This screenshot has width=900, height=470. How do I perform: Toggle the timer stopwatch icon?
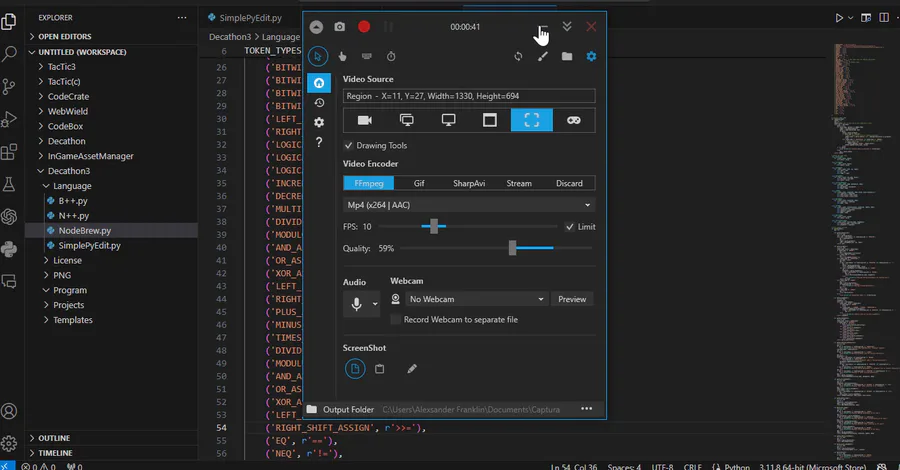pos(391,56)
